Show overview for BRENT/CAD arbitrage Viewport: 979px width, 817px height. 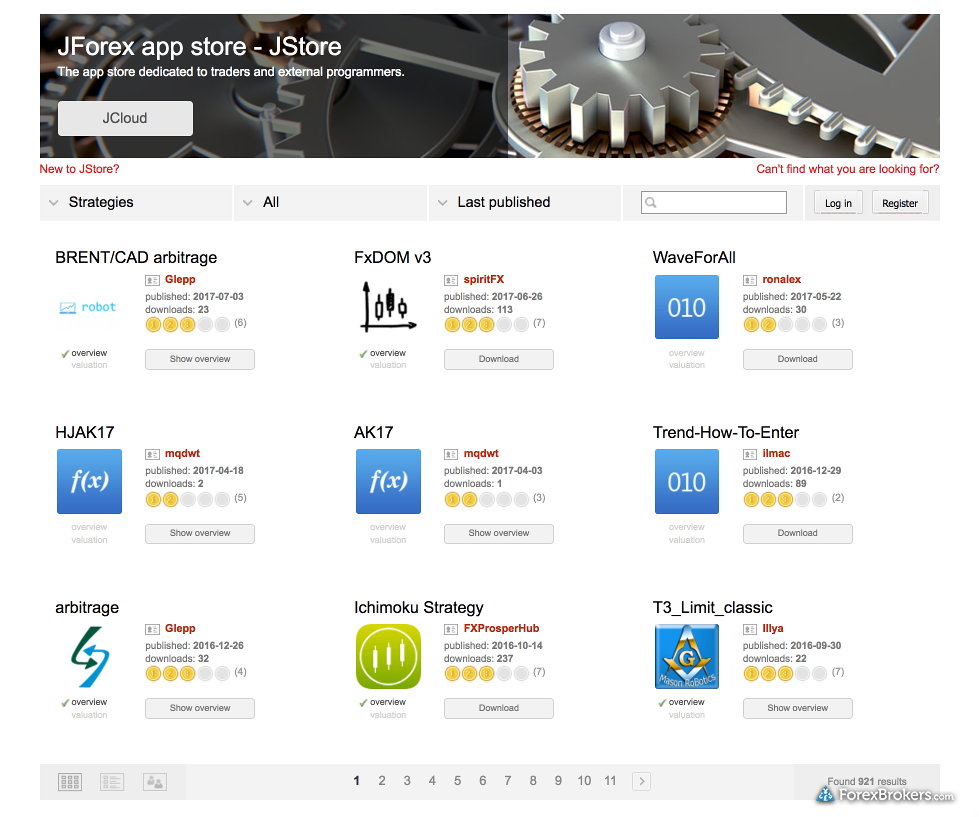(x=200, y=359)
